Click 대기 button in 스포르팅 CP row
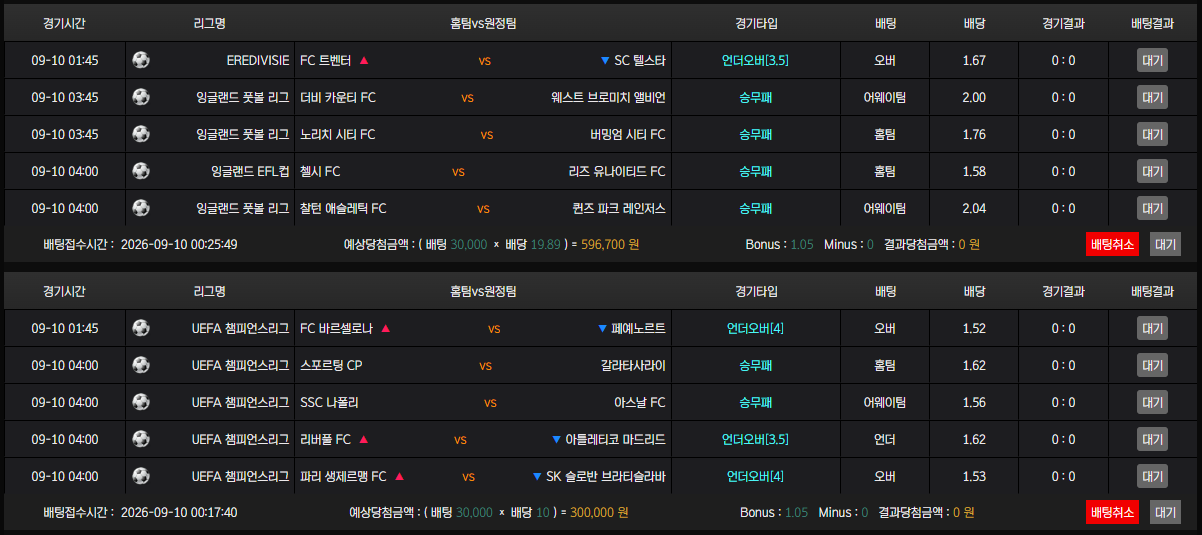This screenshot has width=1202, height=535. click(1152, 365)
